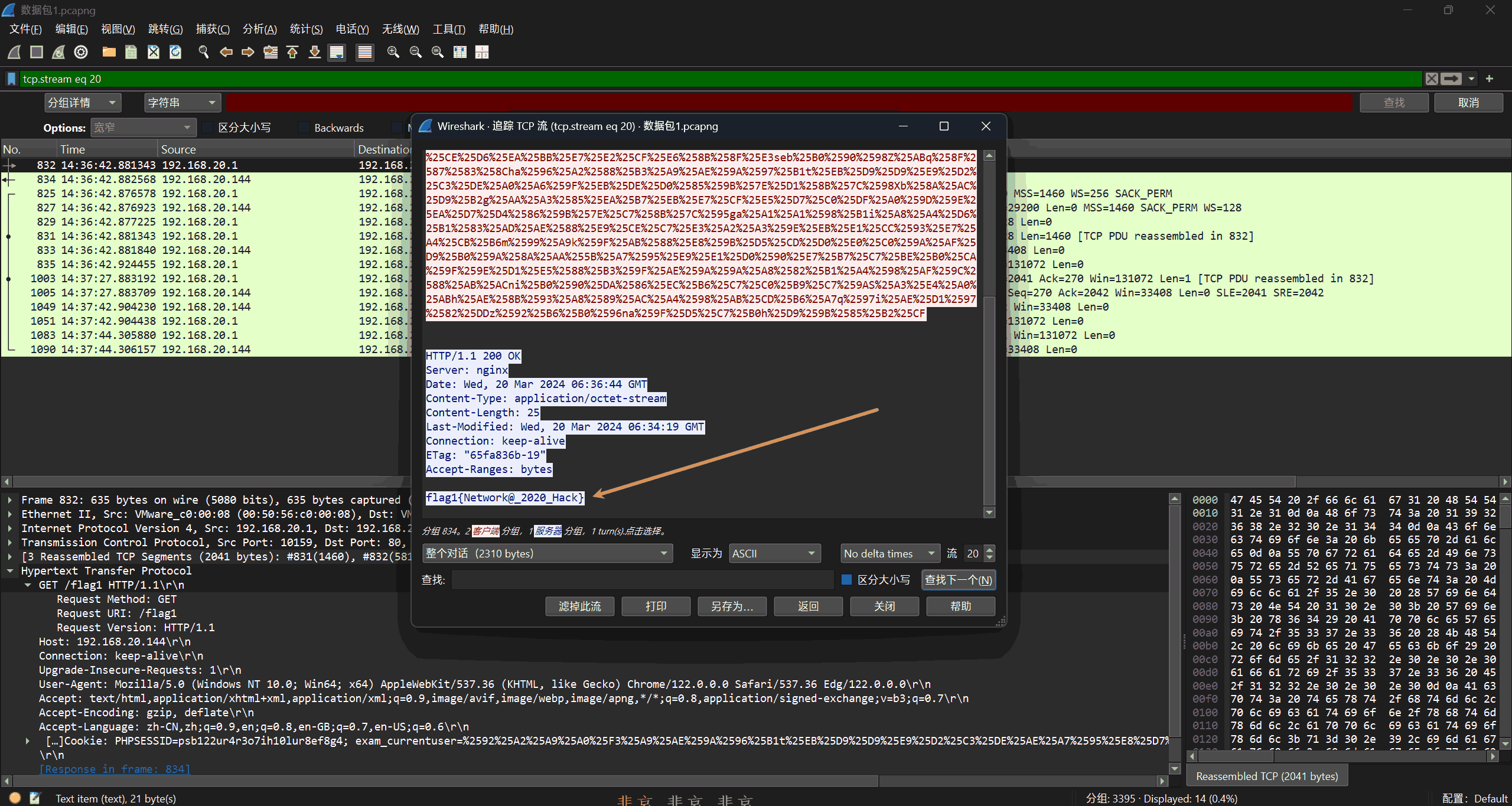Enable the Backwards search checkbox
This screenshot has height=806, width=1512.
(304, 128)
